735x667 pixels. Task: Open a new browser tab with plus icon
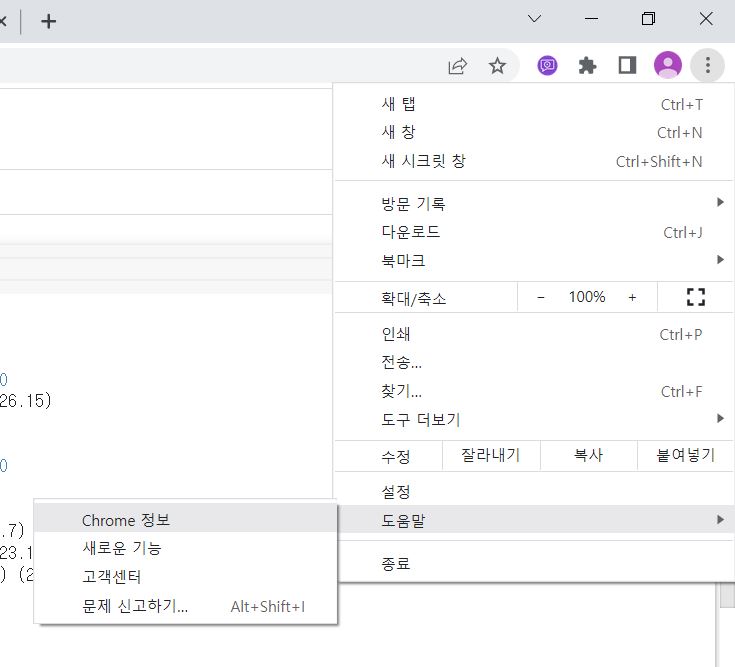pyautogui.click(x=49, y=22)
